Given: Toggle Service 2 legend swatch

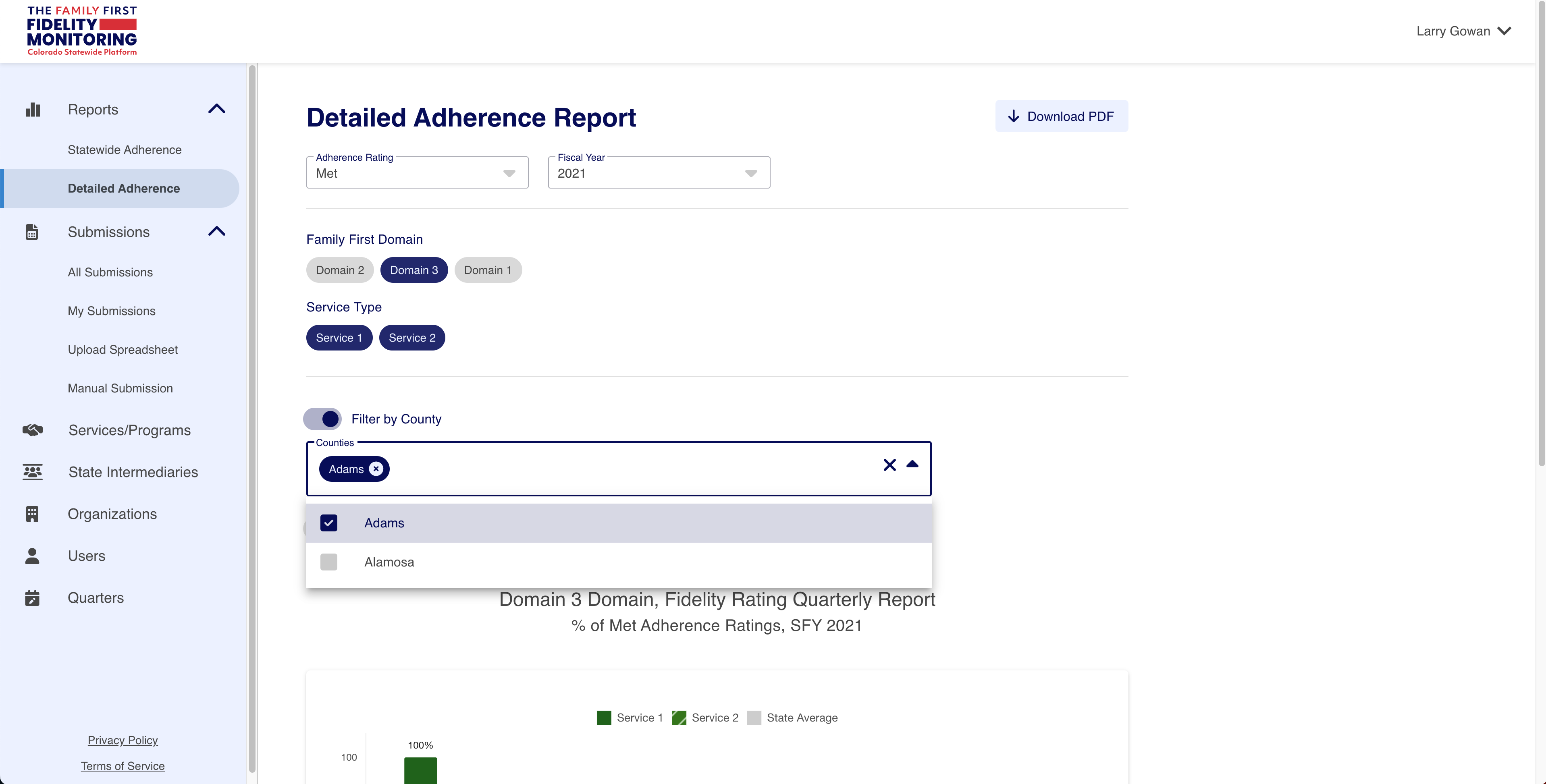Looking at the screenshot, I should pyautogui.click(x=679, y=718).
